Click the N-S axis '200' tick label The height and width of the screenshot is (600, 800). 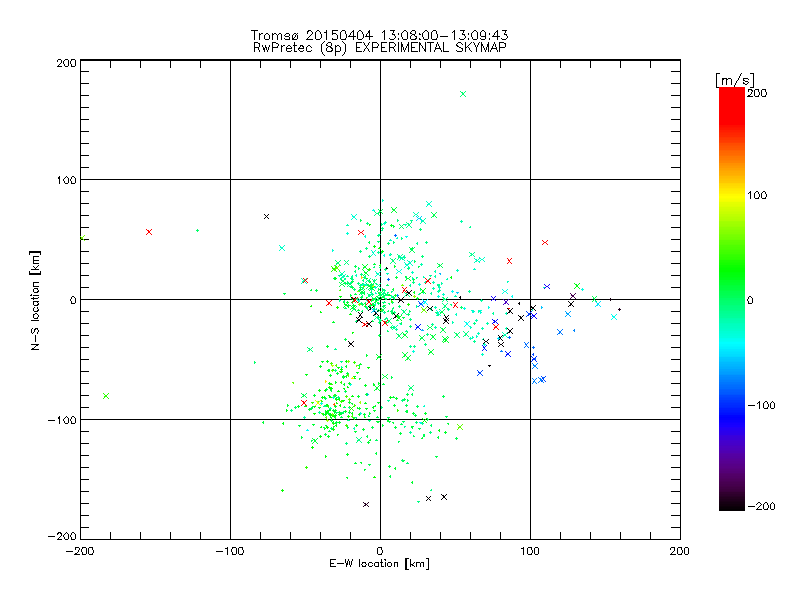(x=66, y=63)
